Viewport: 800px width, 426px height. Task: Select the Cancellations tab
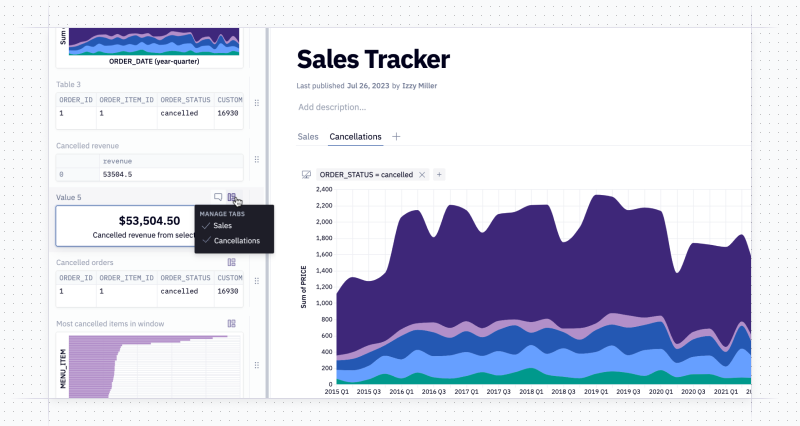(355, 137)
